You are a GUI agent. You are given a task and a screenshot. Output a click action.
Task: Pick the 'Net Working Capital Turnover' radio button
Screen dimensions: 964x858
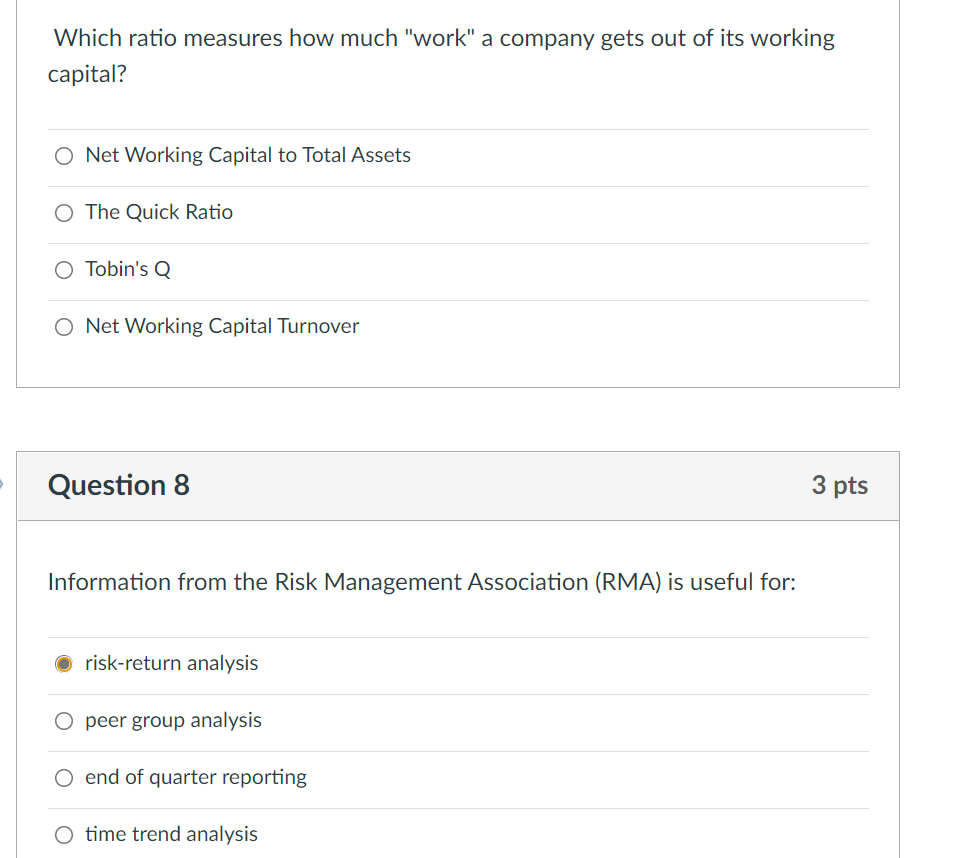pyautogui.click(x=64, y=327)
